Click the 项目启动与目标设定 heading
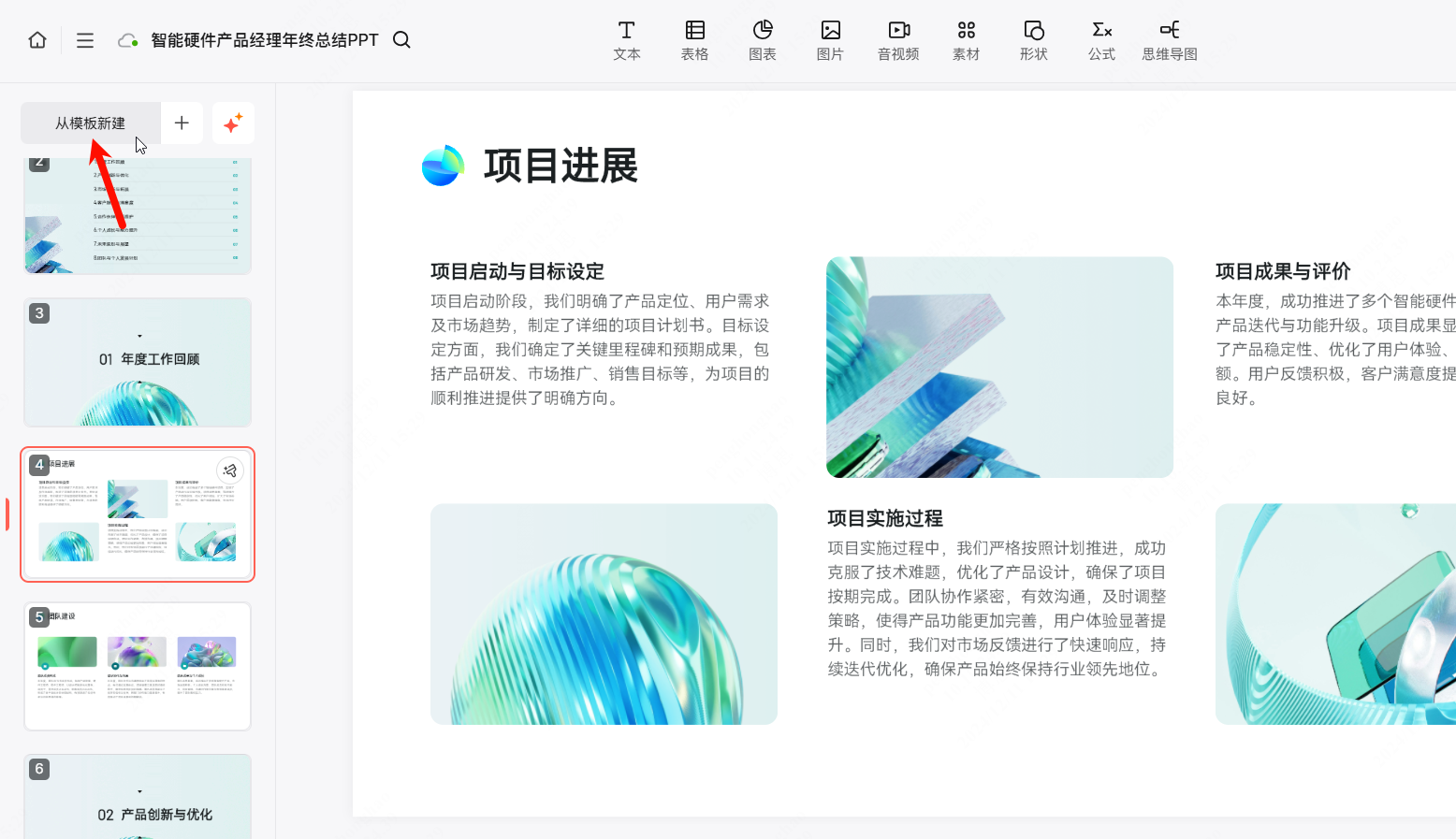This screenshot has width=1456, height=839. pos(517,271)
